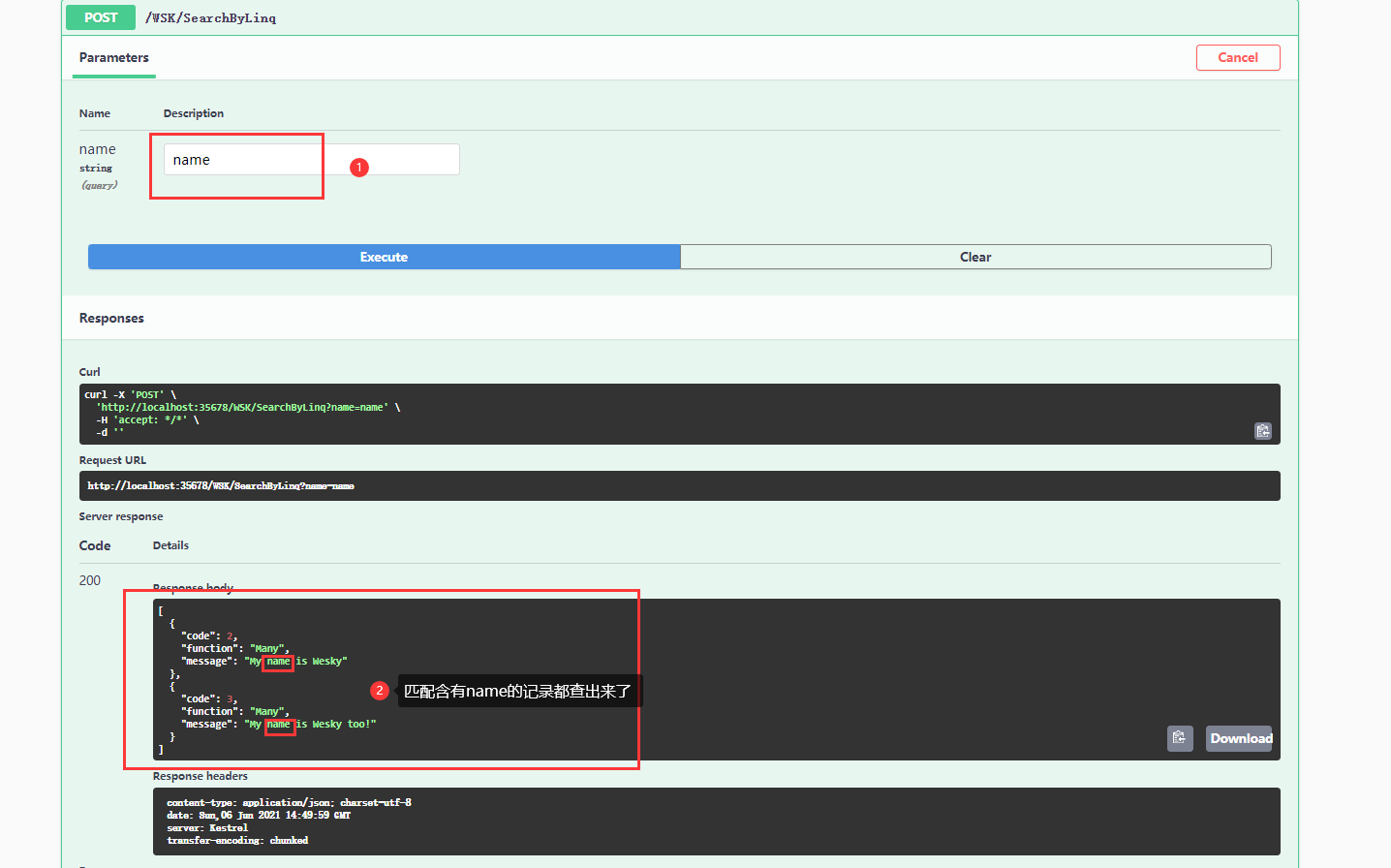Screen dimensions: 1391x868
Task: Switch to the Parameters tab
Action: click(113, 57)
